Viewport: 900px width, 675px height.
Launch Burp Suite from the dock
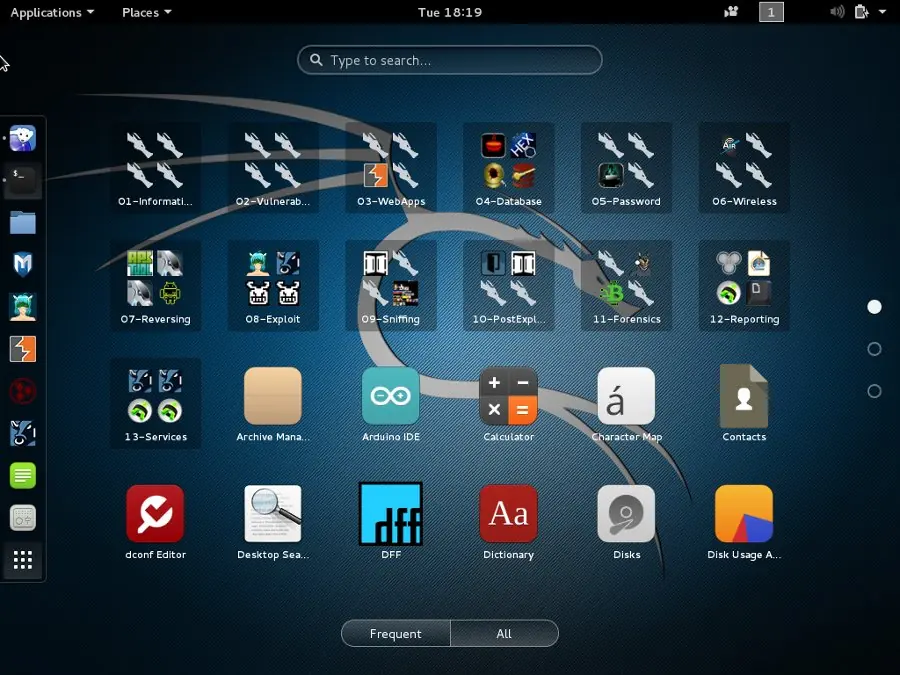point(23,349)
